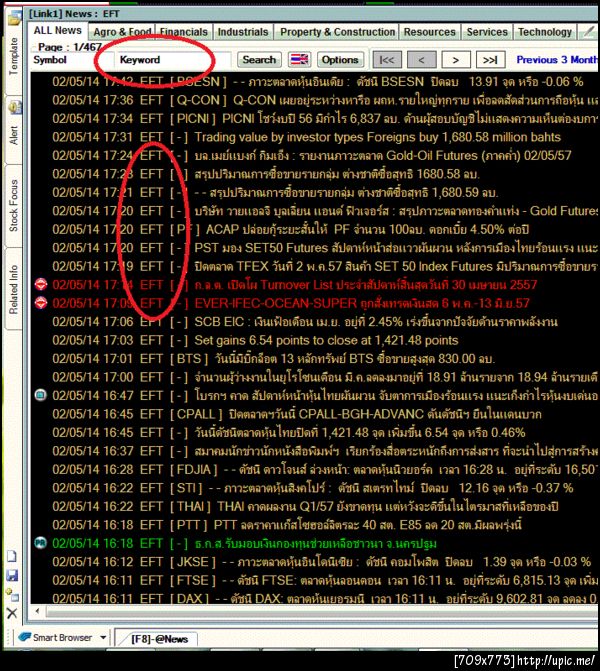Screen dimensions: 600x671
Task: Click the small settings icon below save
Action: [x=12, y=594]
